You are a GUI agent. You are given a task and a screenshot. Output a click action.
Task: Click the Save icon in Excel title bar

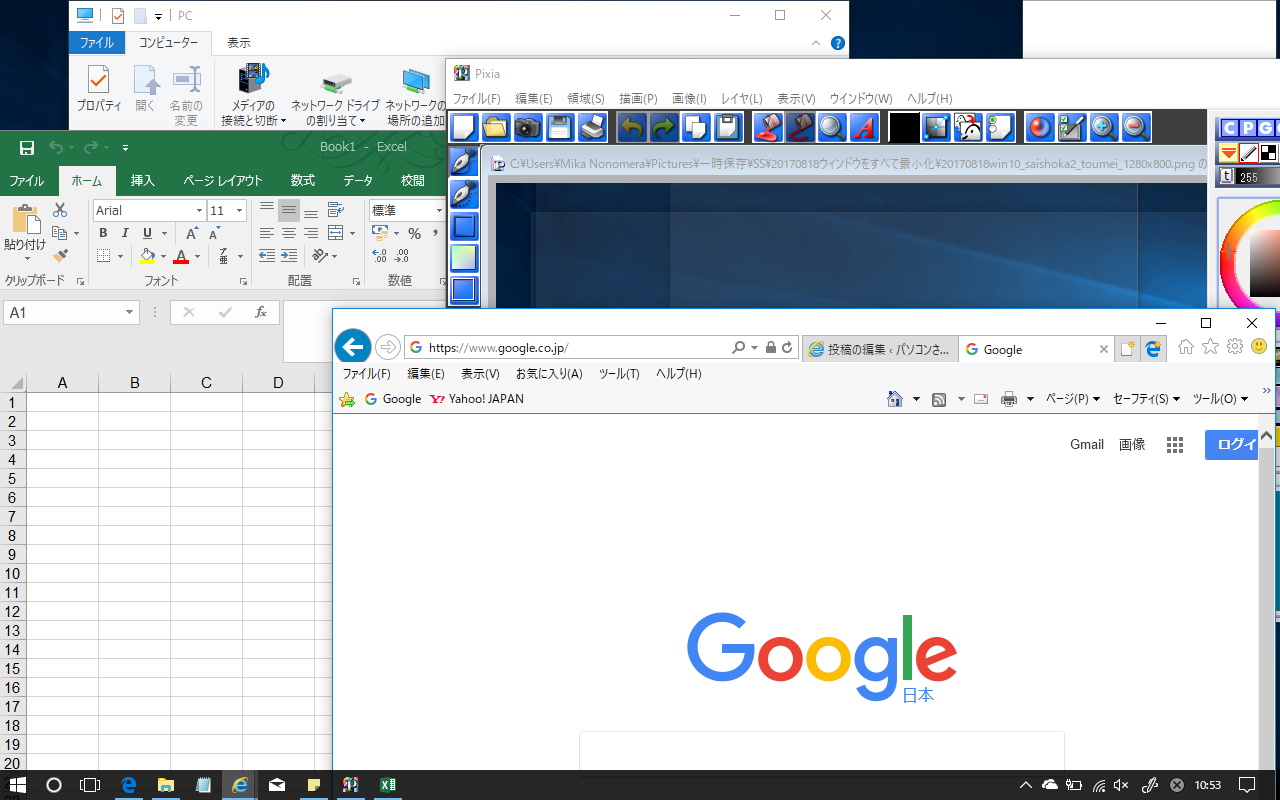(x=26, y=147)
